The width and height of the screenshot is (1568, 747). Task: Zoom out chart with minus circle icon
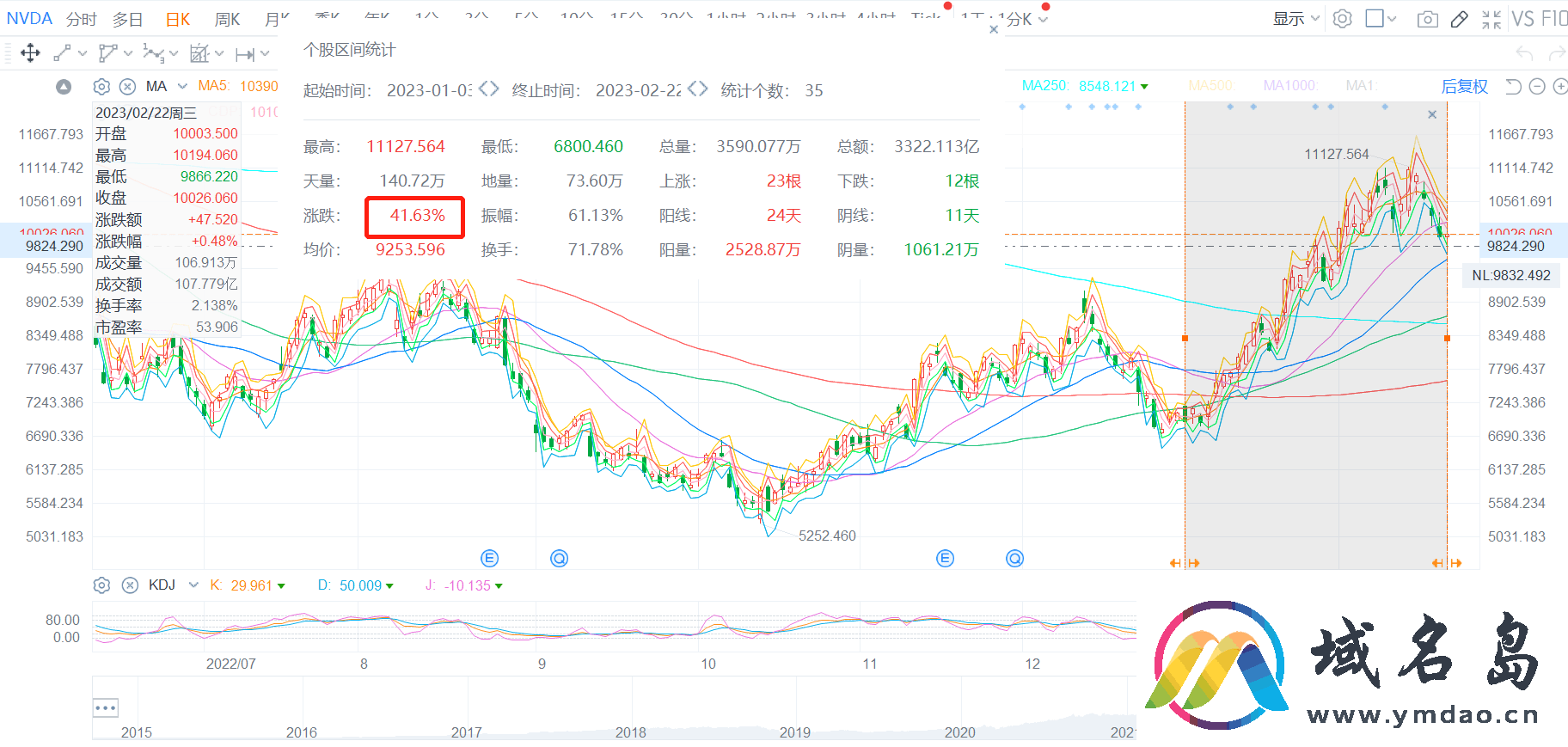tap(1537, 86)
